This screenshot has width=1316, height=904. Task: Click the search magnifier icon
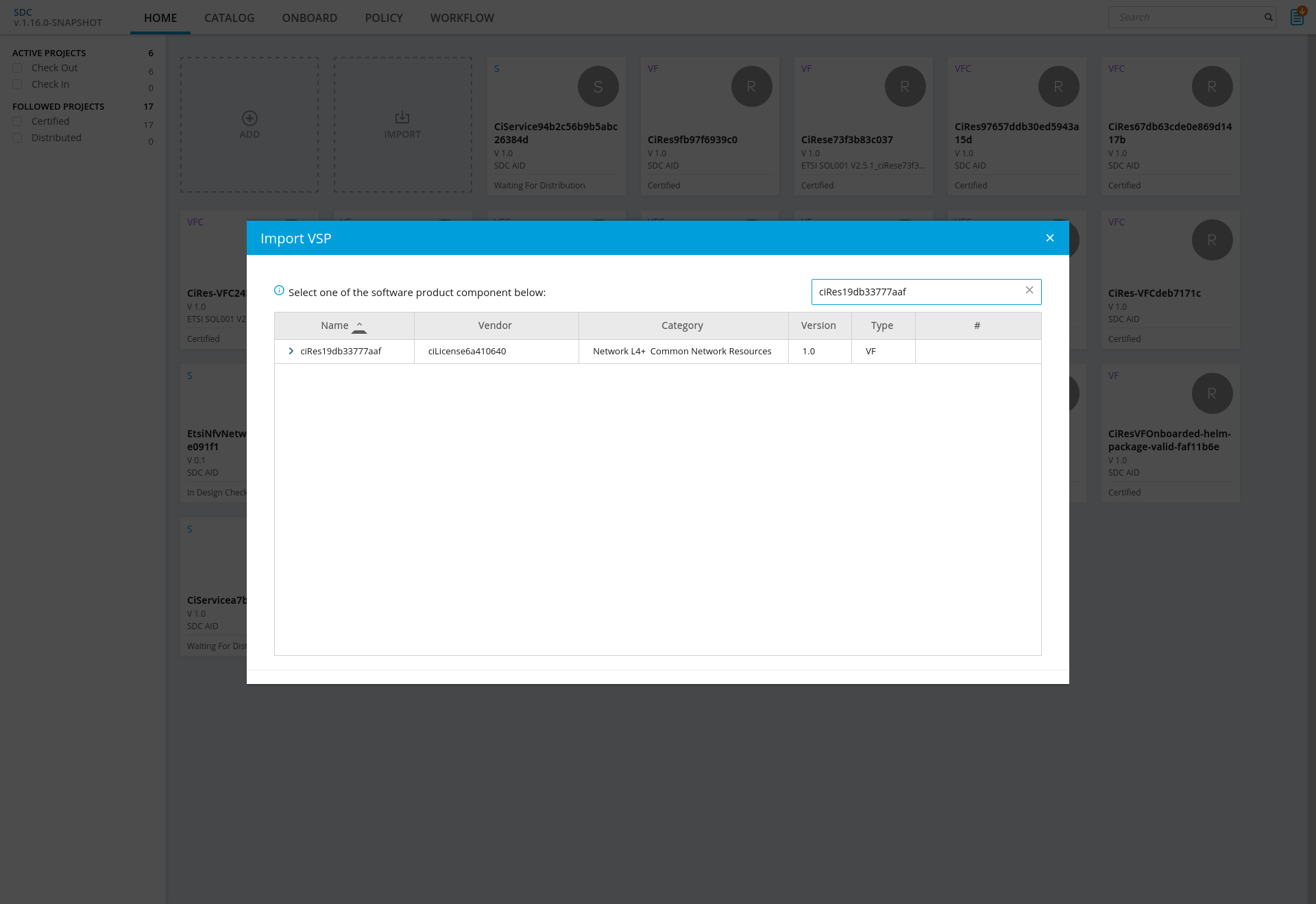coord(1268,17)
